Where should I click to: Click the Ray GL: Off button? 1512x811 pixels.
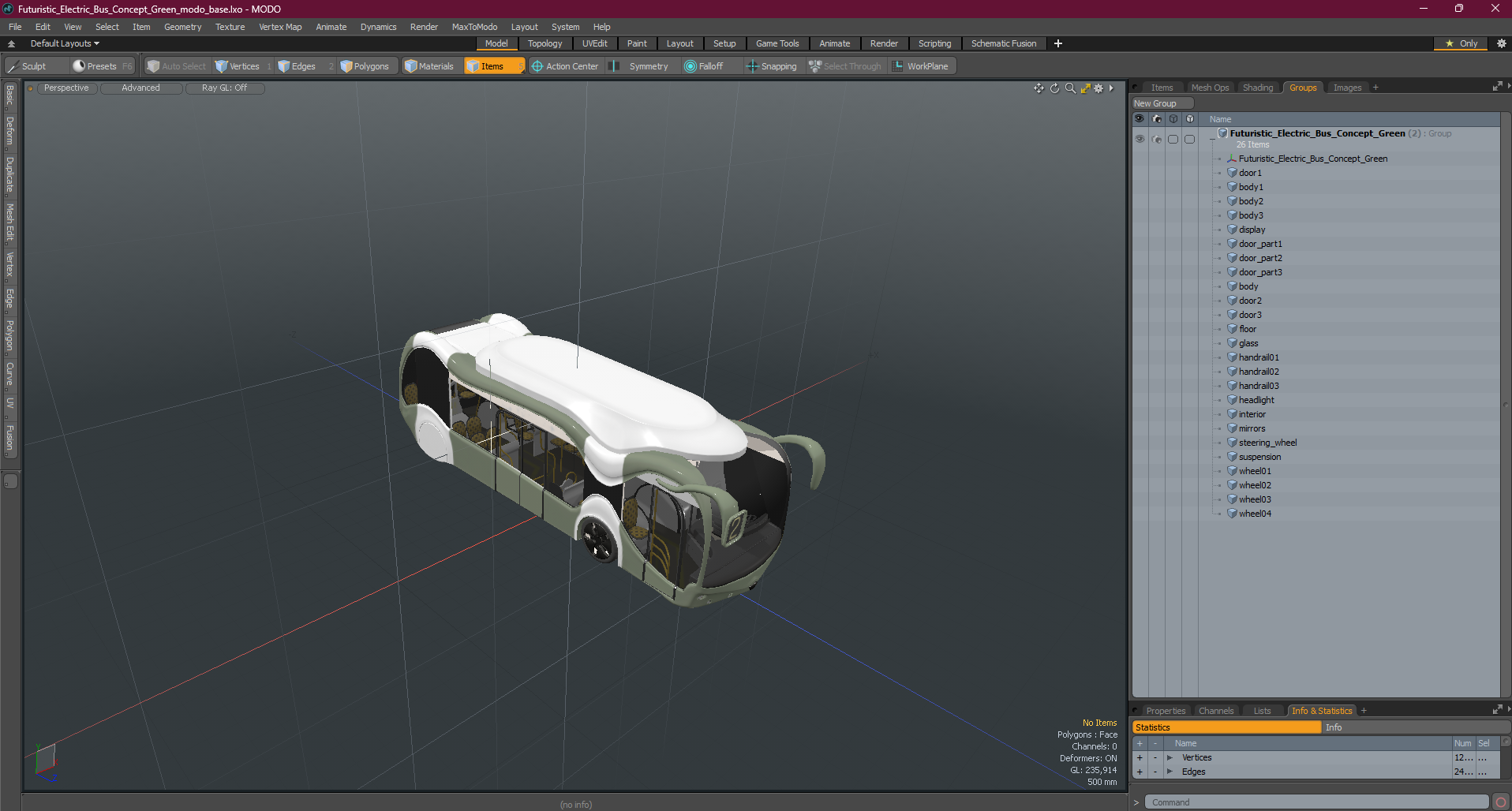click(x=224, y=88)
